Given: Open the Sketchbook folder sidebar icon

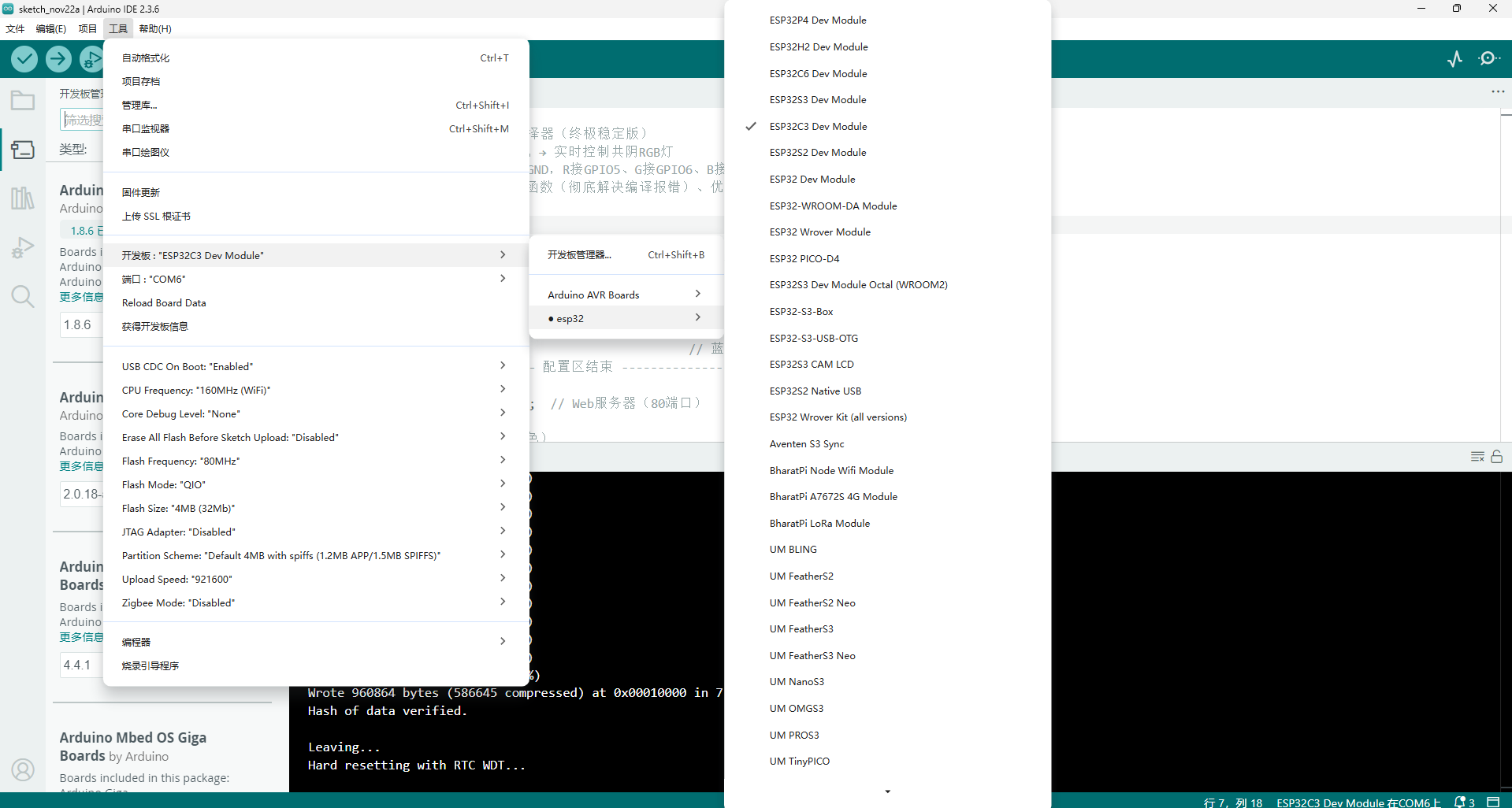Looking at the screenshot, I should point(23,101).
